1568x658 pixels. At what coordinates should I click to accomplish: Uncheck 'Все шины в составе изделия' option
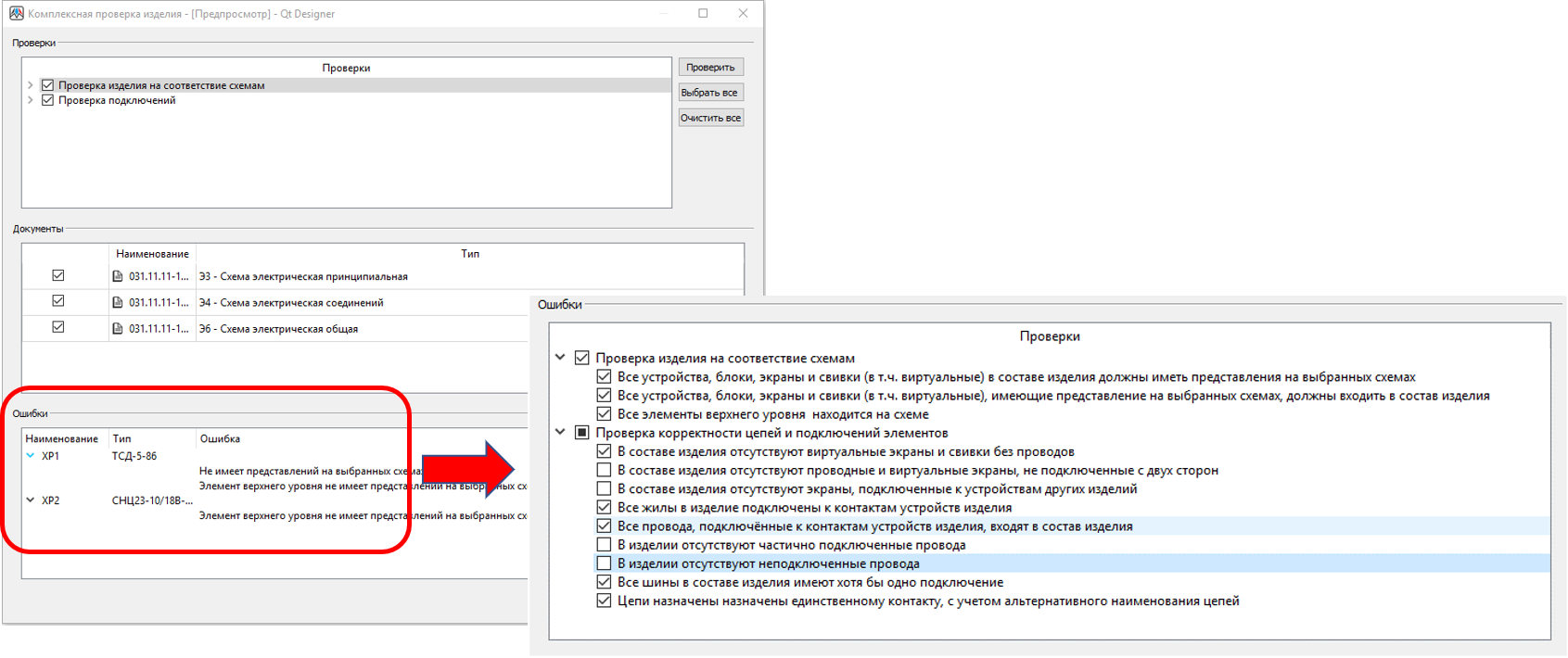pyautogui.click(x=604, y=582)
